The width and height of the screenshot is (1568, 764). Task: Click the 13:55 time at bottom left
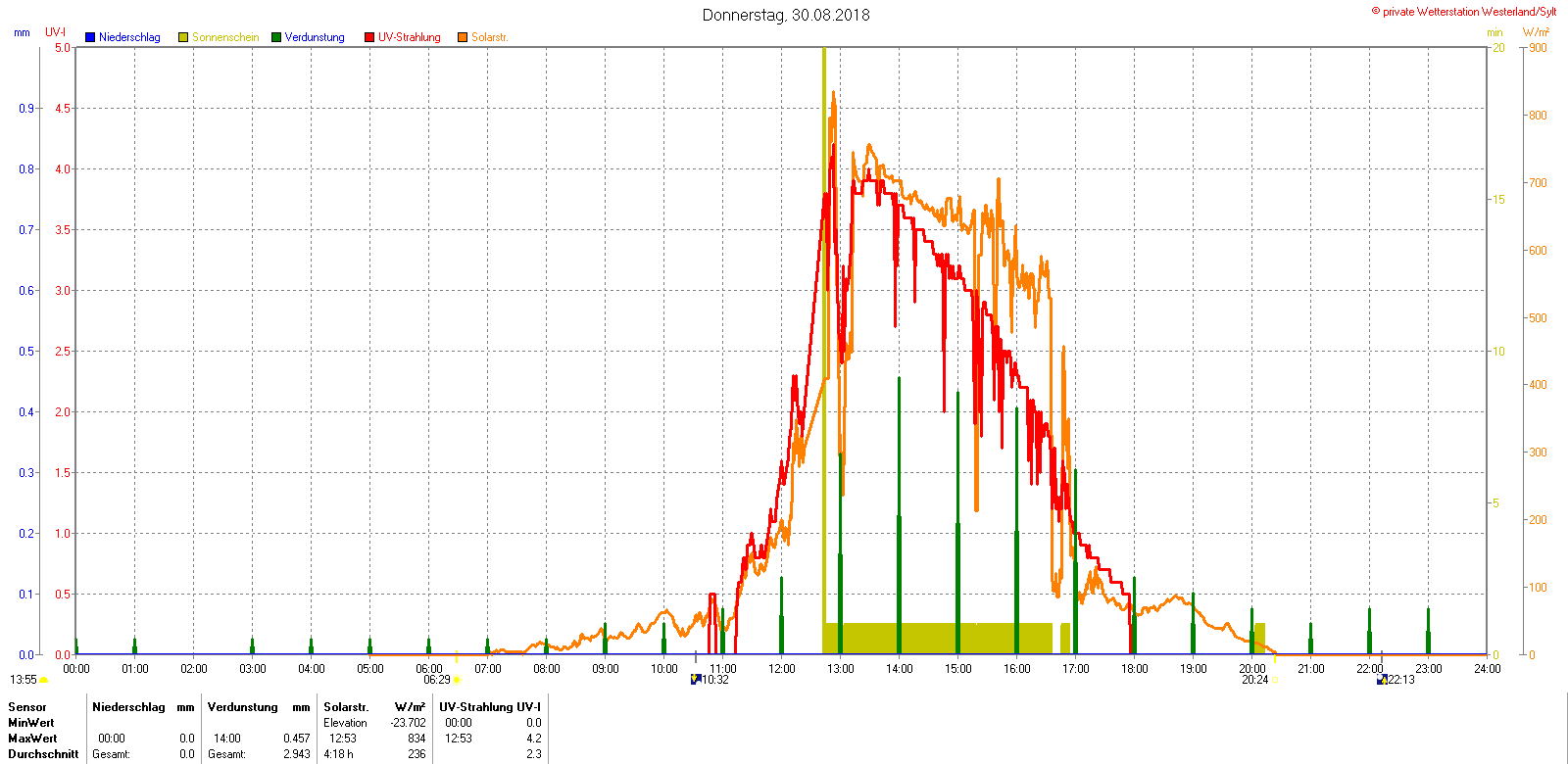(x=24, y=680)
